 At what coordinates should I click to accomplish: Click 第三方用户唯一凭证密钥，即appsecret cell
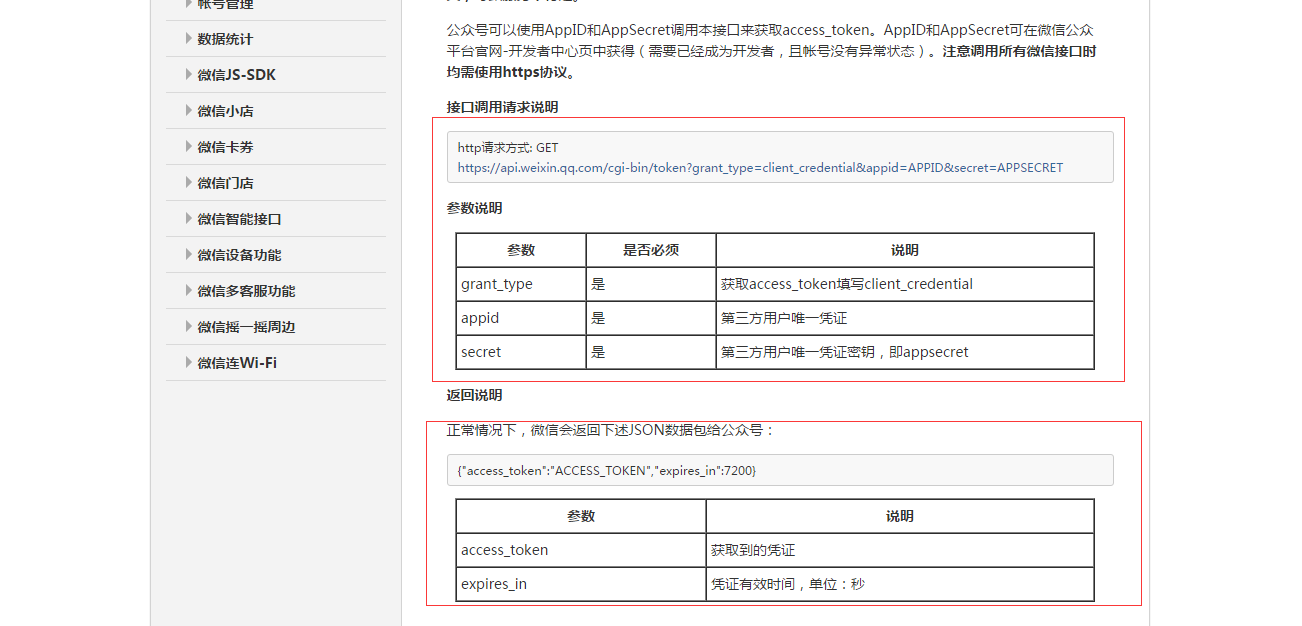pyautogui.click(x=905, y=352)
